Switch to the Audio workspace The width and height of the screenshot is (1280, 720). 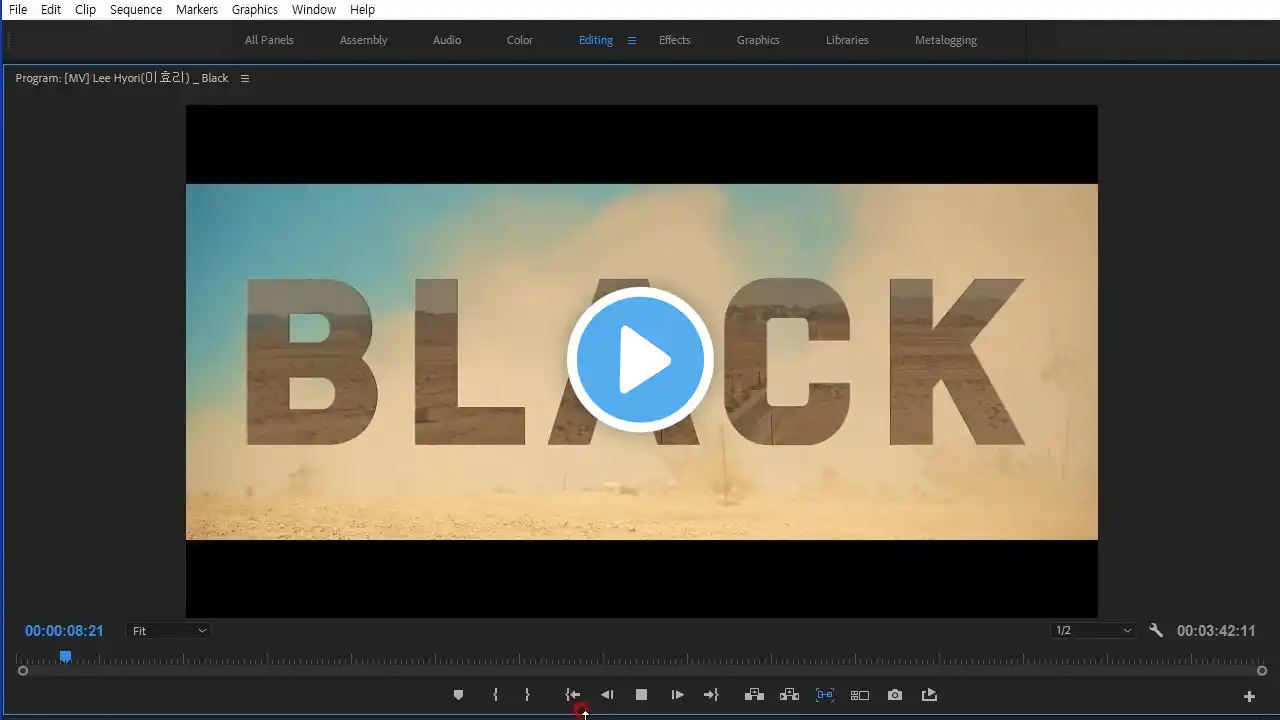pos(447,40)
